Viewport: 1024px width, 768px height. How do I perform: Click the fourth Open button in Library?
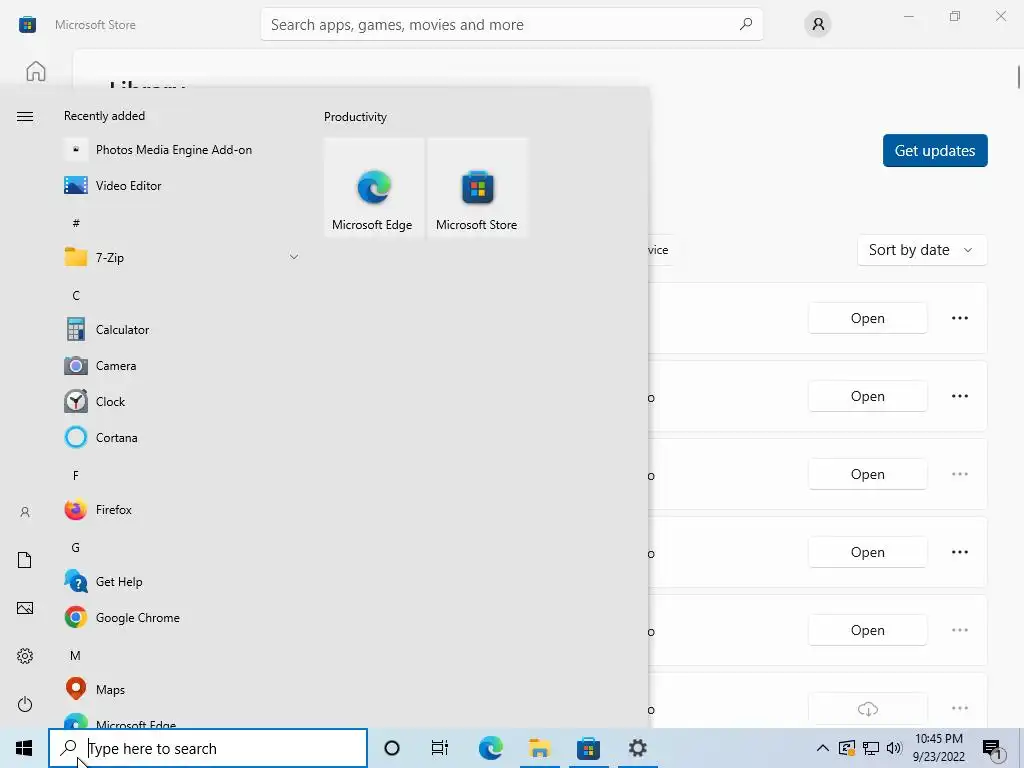tap(867, 552)
